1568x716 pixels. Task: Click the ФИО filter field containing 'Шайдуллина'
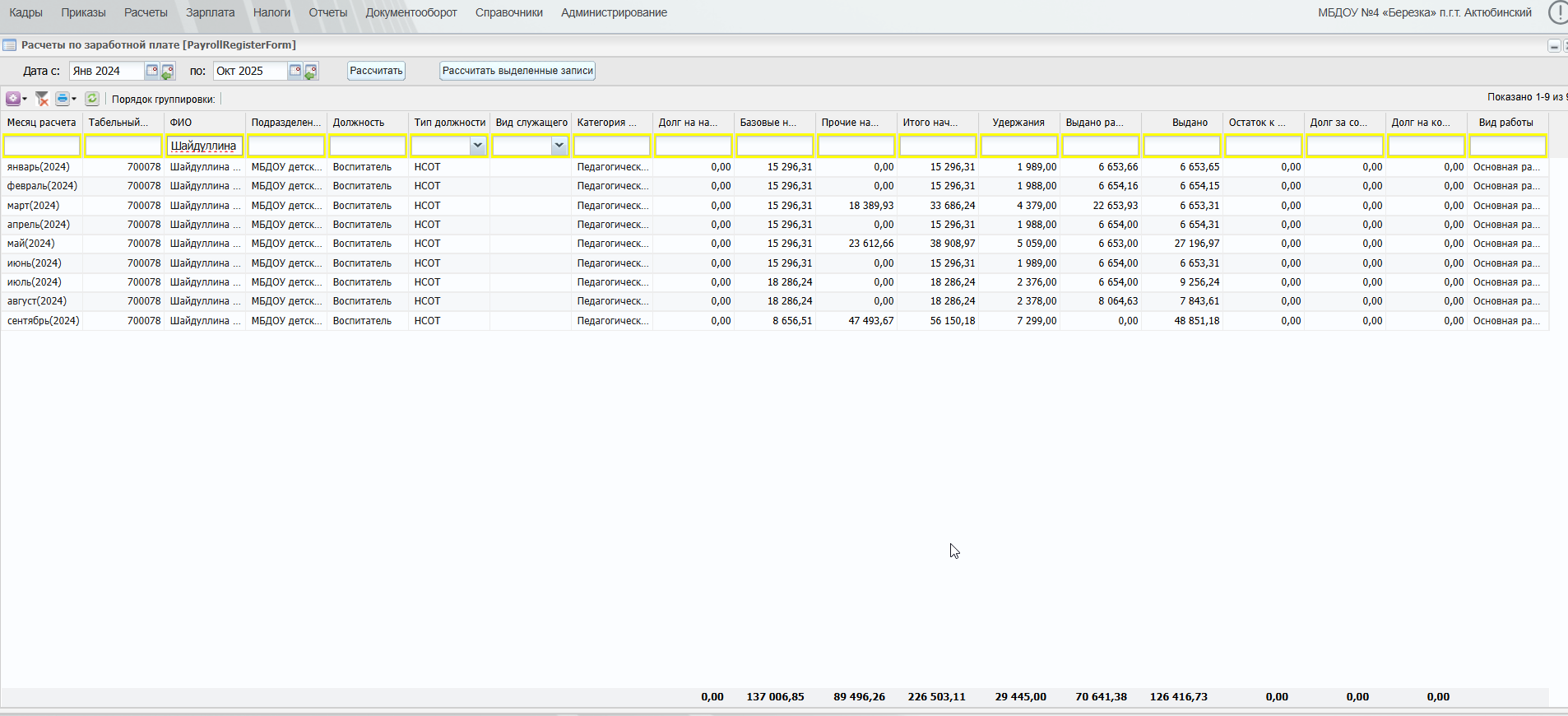click(204, 146)
